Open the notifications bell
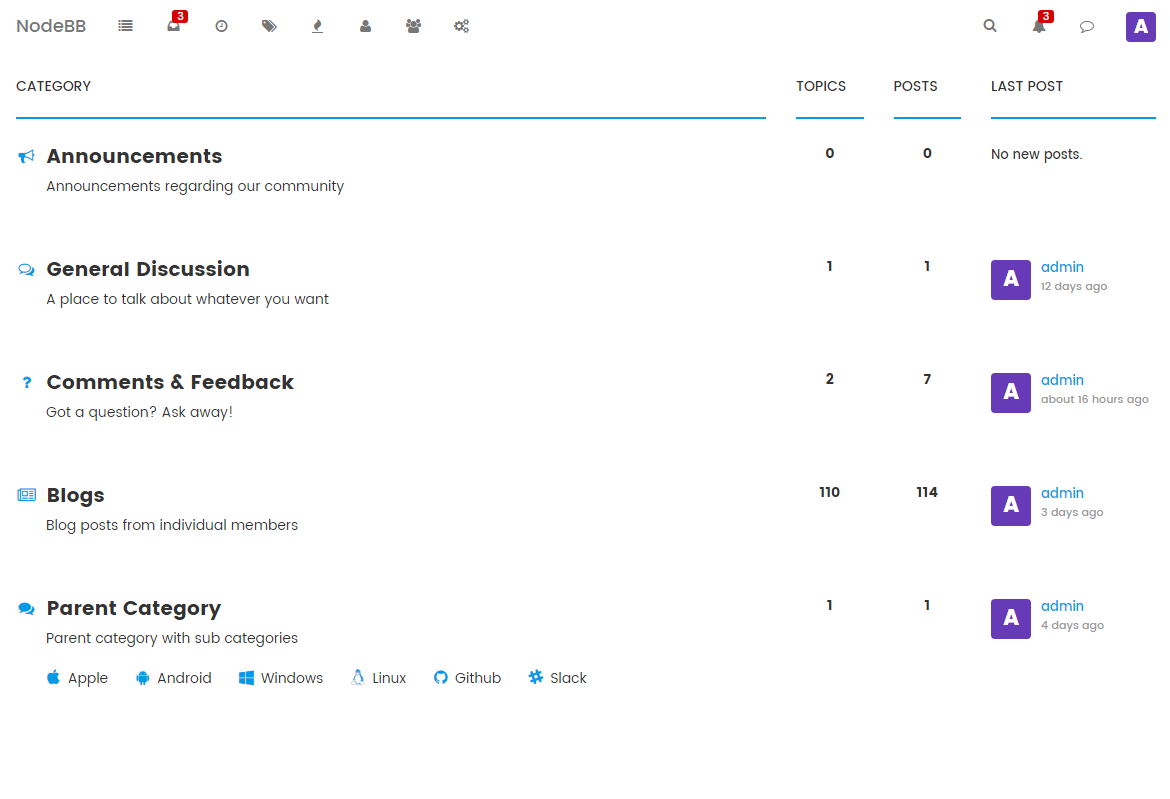The image size is (1170, 799). tap(1039, 26)
